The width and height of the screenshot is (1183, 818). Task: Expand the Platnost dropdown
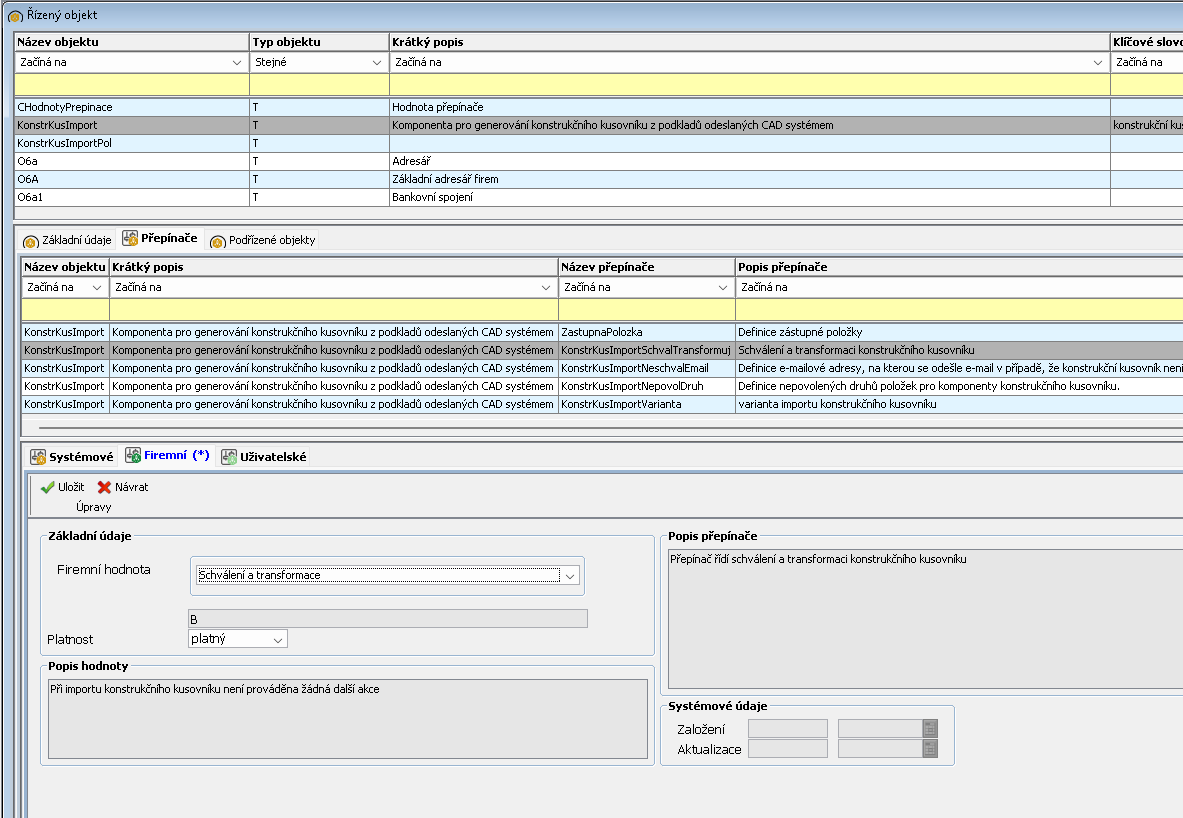[277, 639]
